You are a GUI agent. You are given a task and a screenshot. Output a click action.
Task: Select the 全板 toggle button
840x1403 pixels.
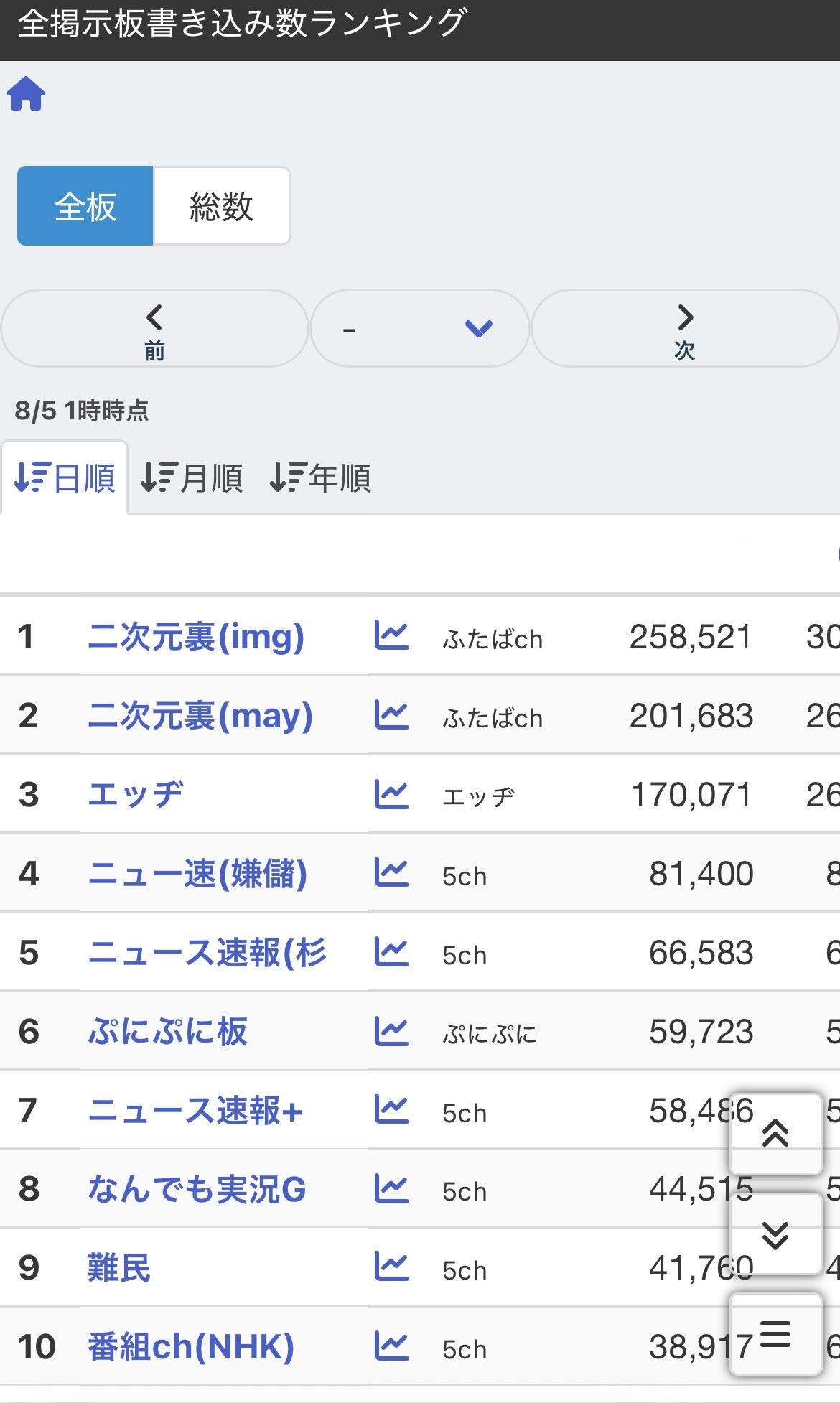coord(85,206)
